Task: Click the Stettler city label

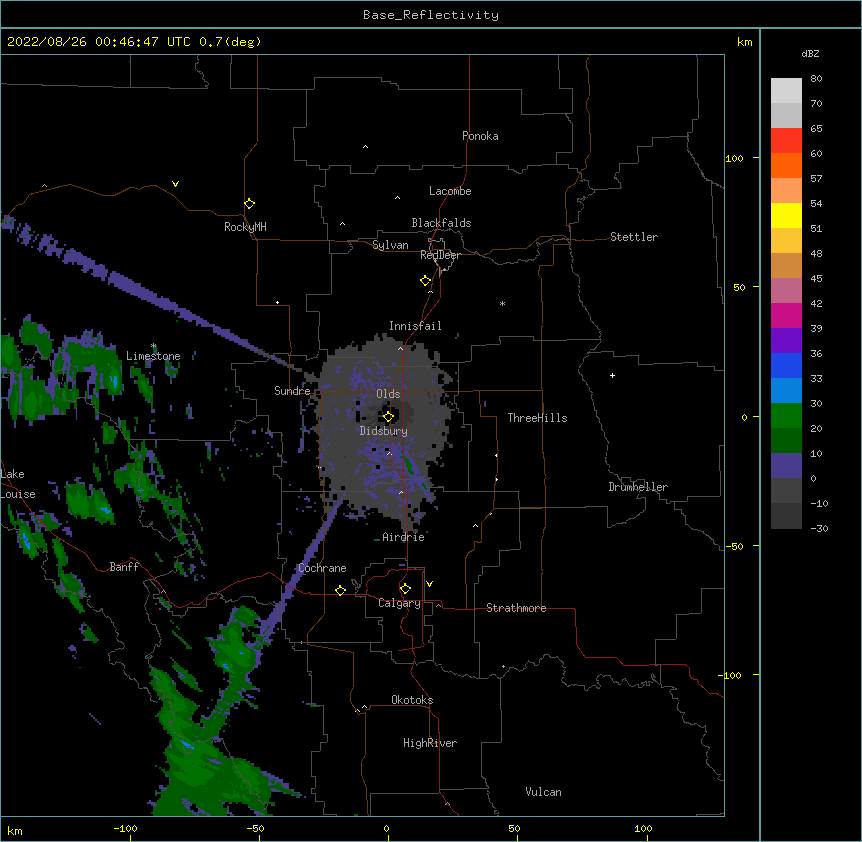Action: coord(634,237)
